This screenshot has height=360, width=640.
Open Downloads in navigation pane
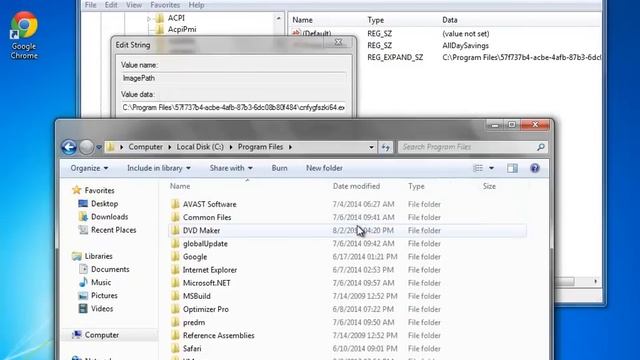pyautogui.click(x=109, y=217)
